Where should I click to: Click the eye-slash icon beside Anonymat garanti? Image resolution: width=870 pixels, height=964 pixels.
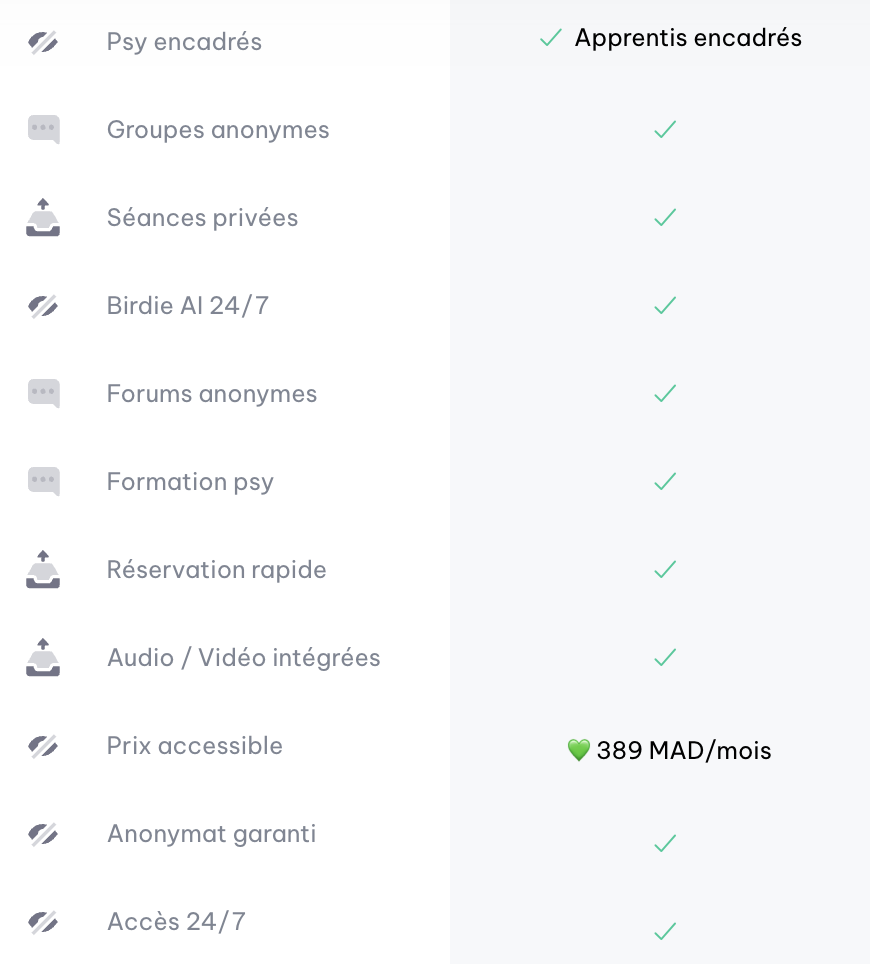point(43,834)
